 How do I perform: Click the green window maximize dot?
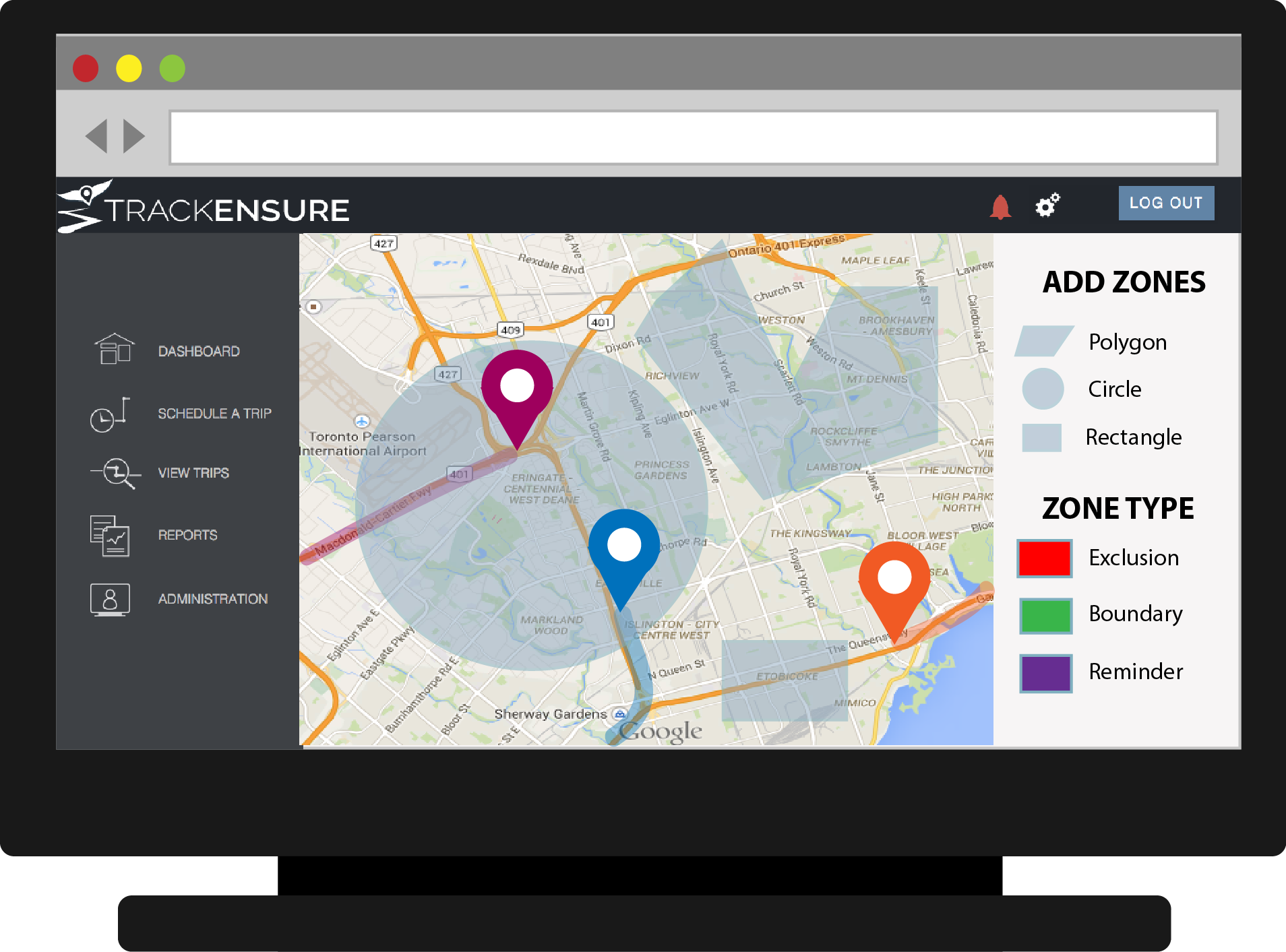pos(173,68)
